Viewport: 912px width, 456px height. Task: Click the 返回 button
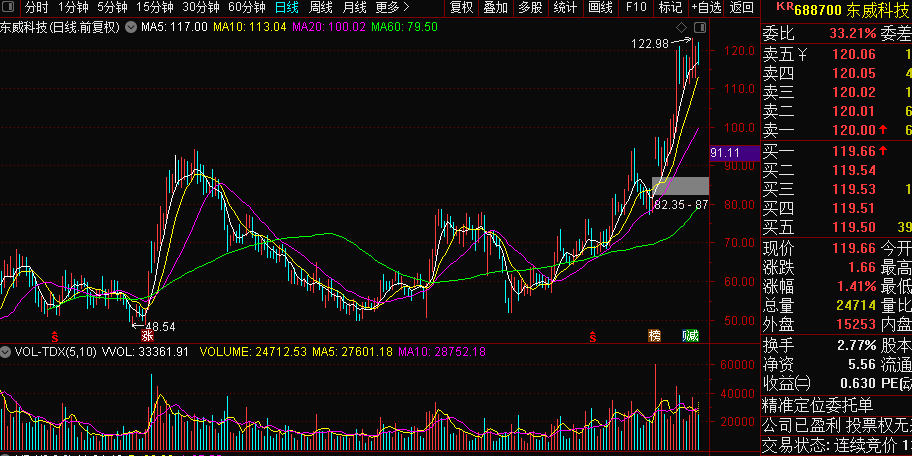742,8
